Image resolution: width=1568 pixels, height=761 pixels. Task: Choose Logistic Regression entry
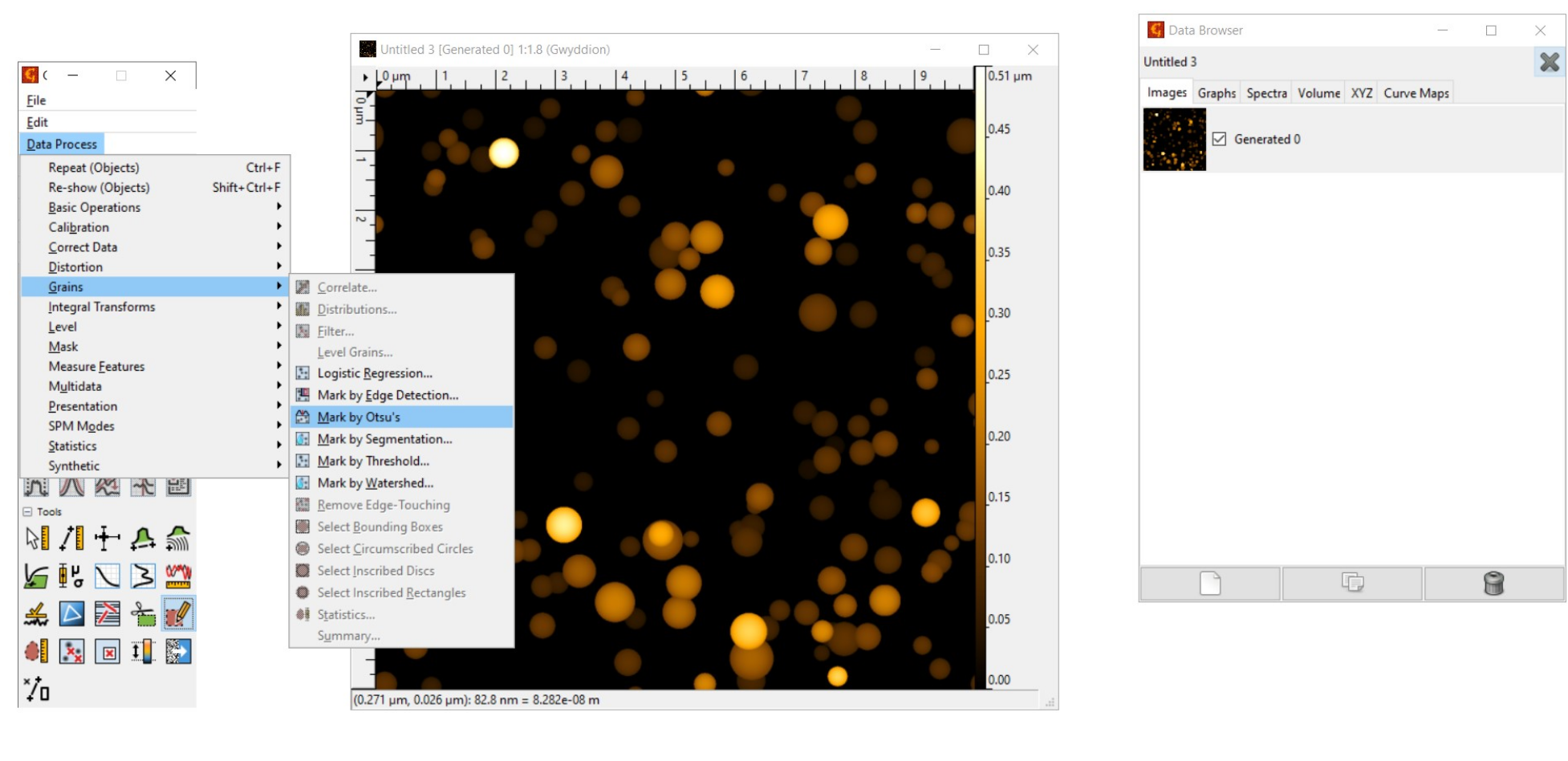402,373
